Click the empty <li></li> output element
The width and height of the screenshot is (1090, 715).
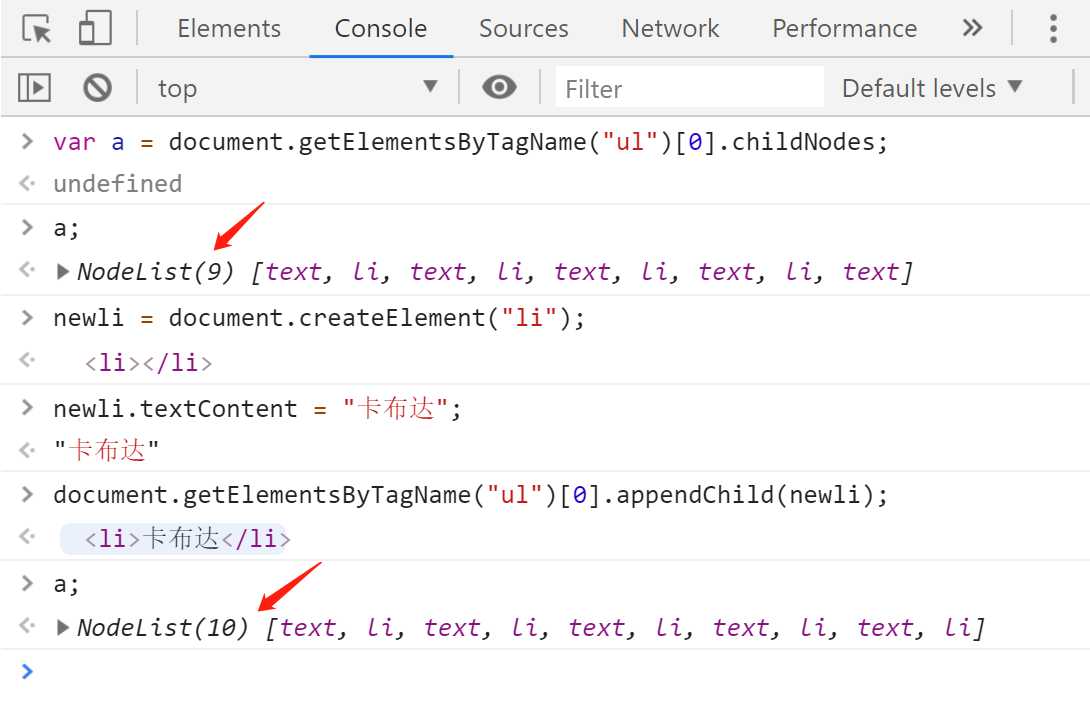click(x=148, y=362)
